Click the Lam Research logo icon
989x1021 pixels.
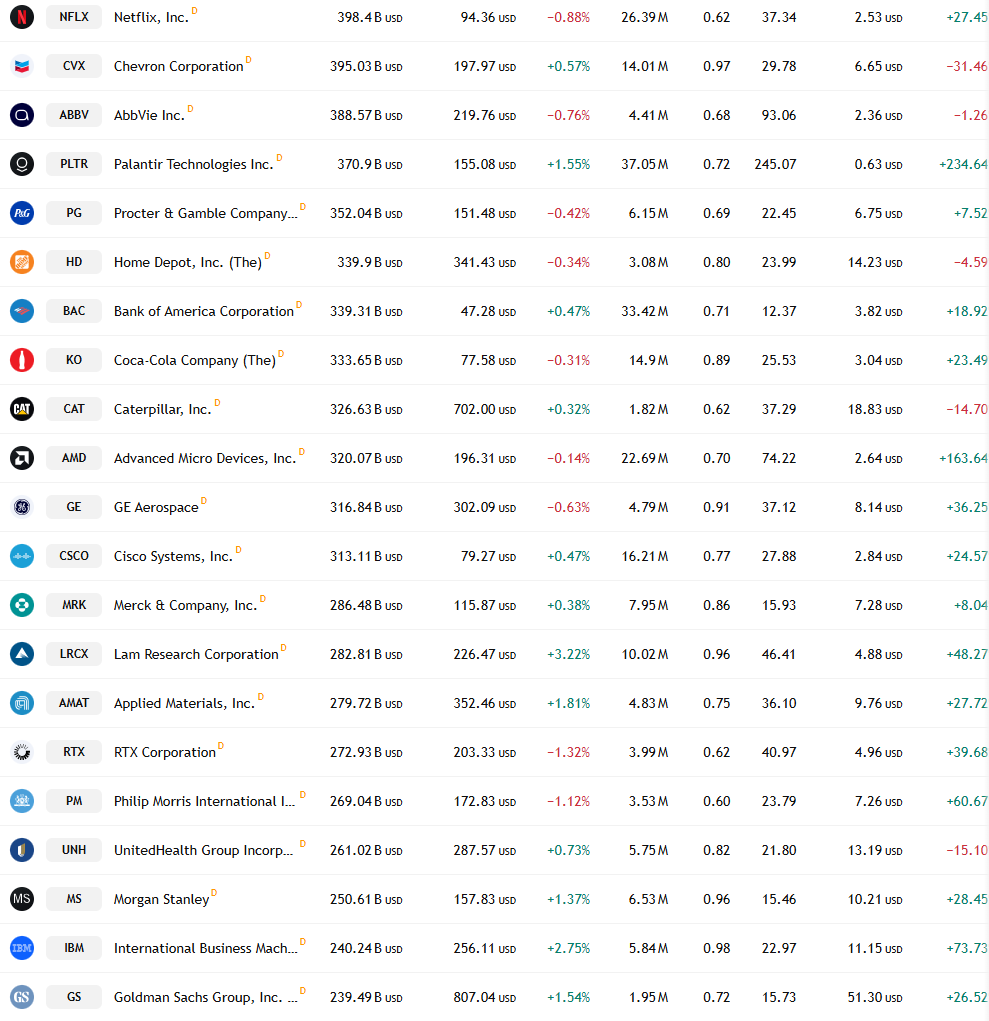(x=21, y=654)
